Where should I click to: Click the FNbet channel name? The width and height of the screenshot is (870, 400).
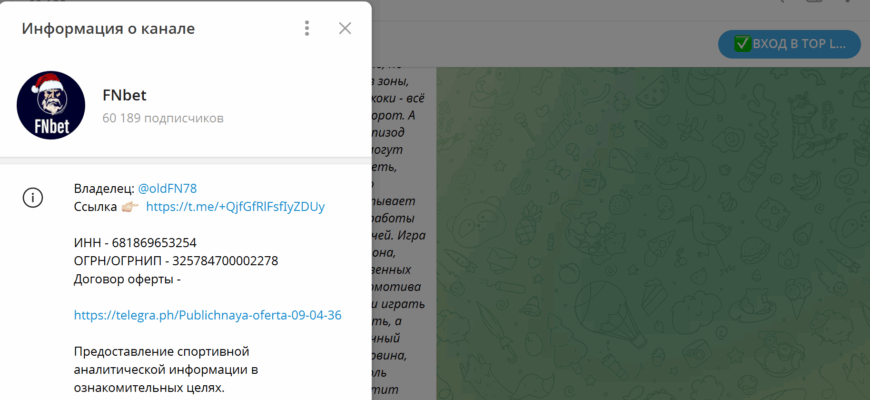126,96
